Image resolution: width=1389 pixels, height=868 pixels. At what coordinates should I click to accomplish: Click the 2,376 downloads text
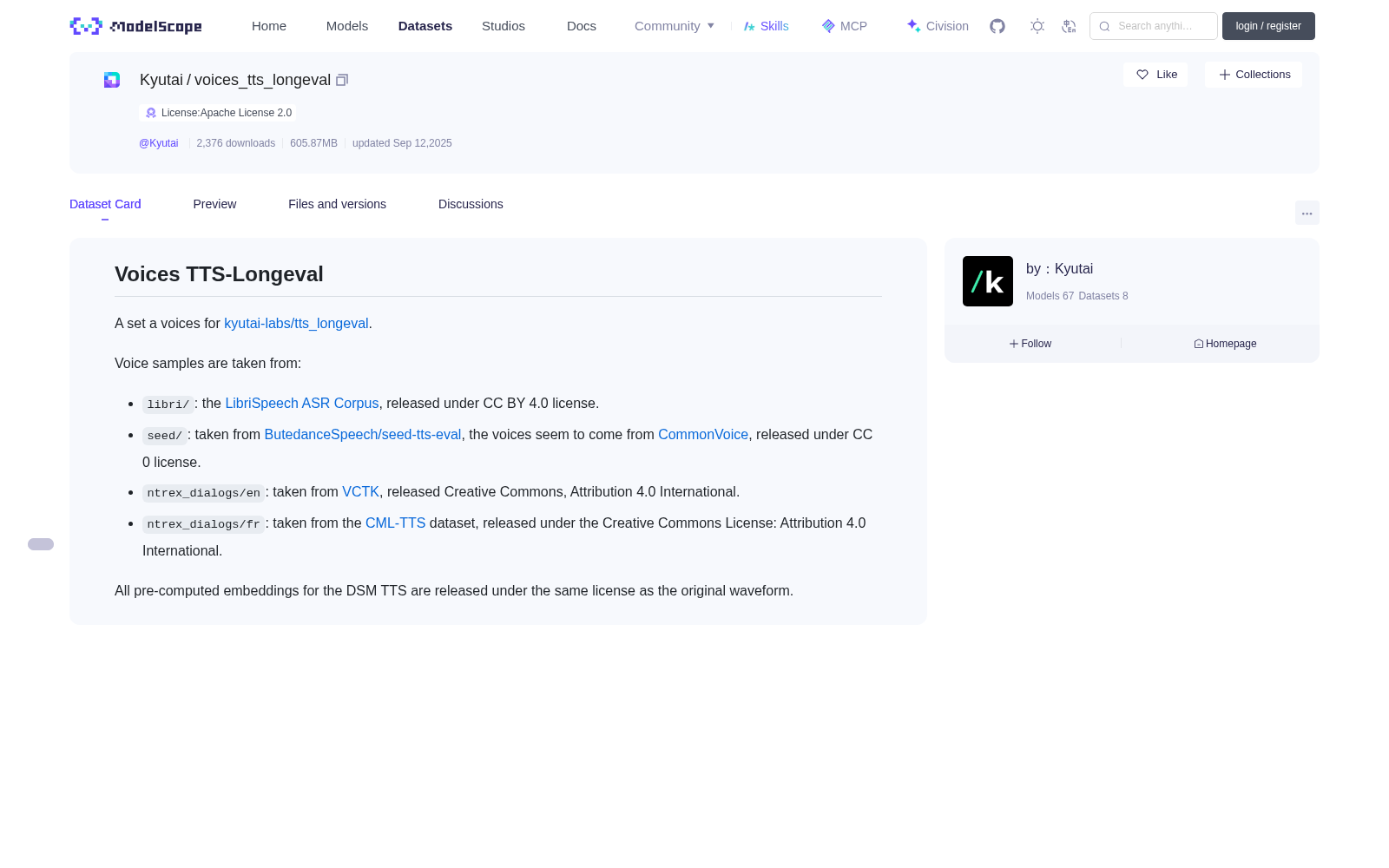pos(236,143)
